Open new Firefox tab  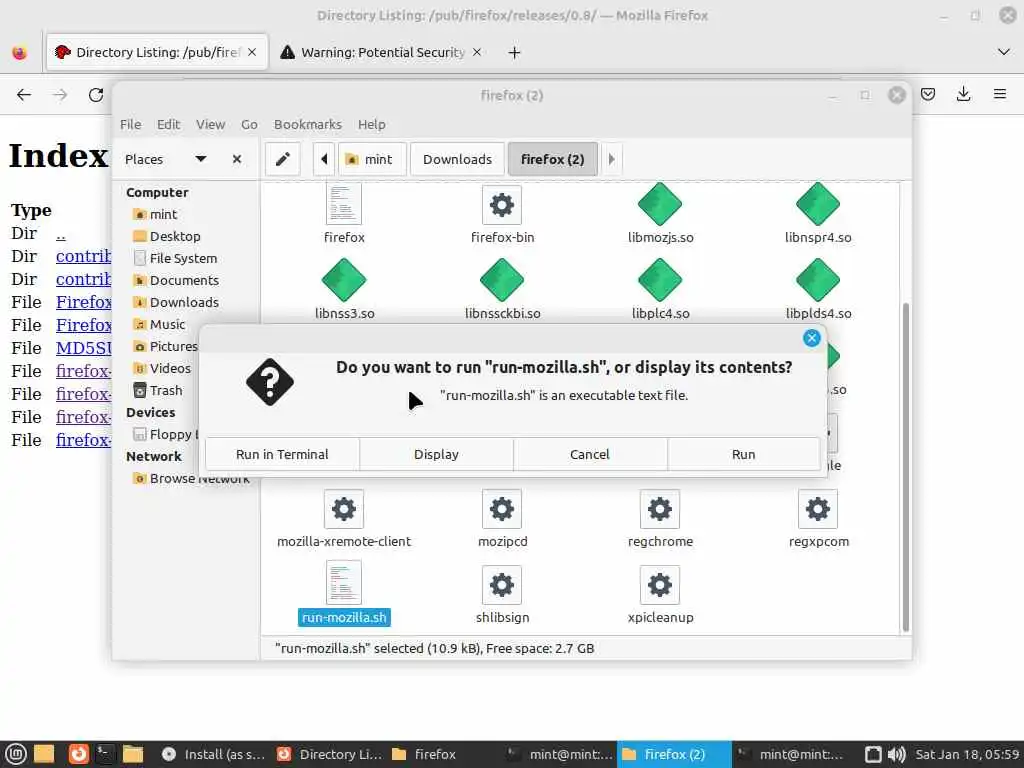tap(514, 52)
